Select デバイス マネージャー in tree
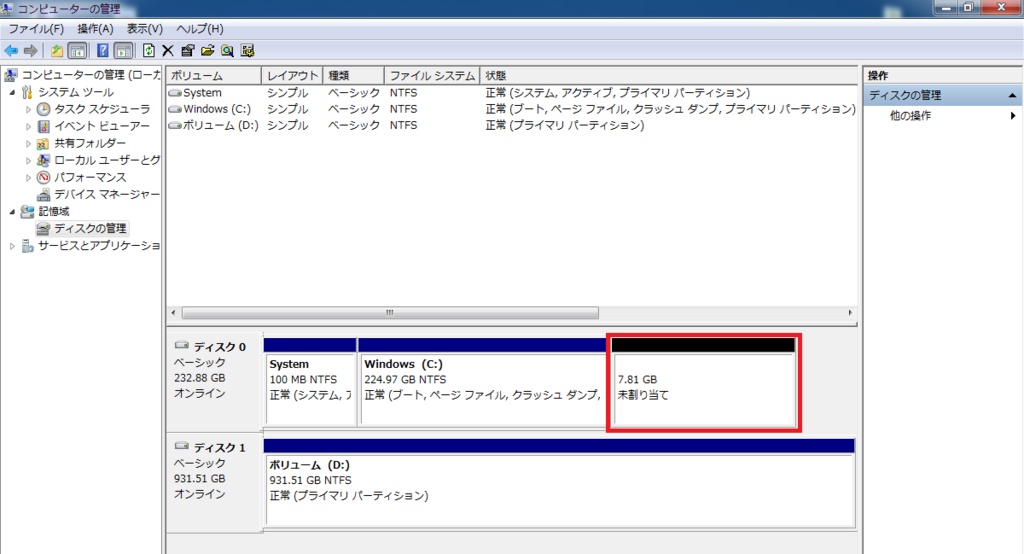 tap(106, 194)
